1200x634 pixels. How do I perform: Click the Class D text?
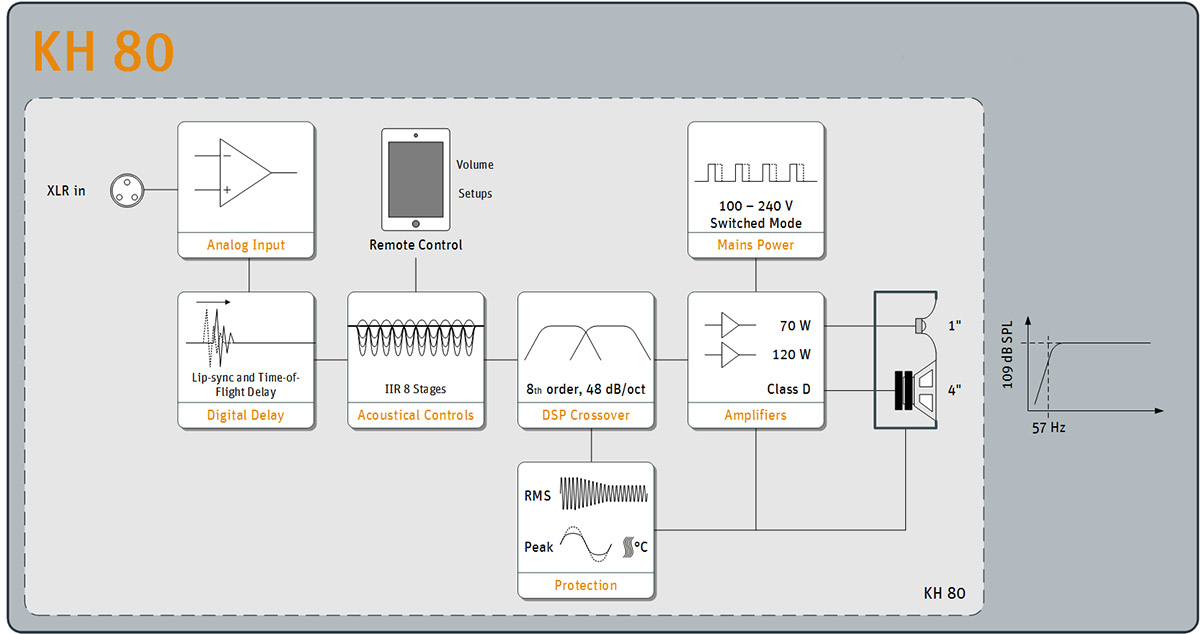[x=788, y=389]
